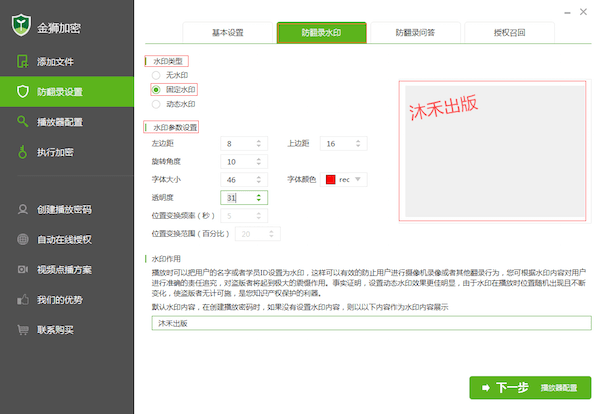Click the 执行加密 icon in sidebar
The width and height of the screenshot is (600, 414).
pos(23,152)
